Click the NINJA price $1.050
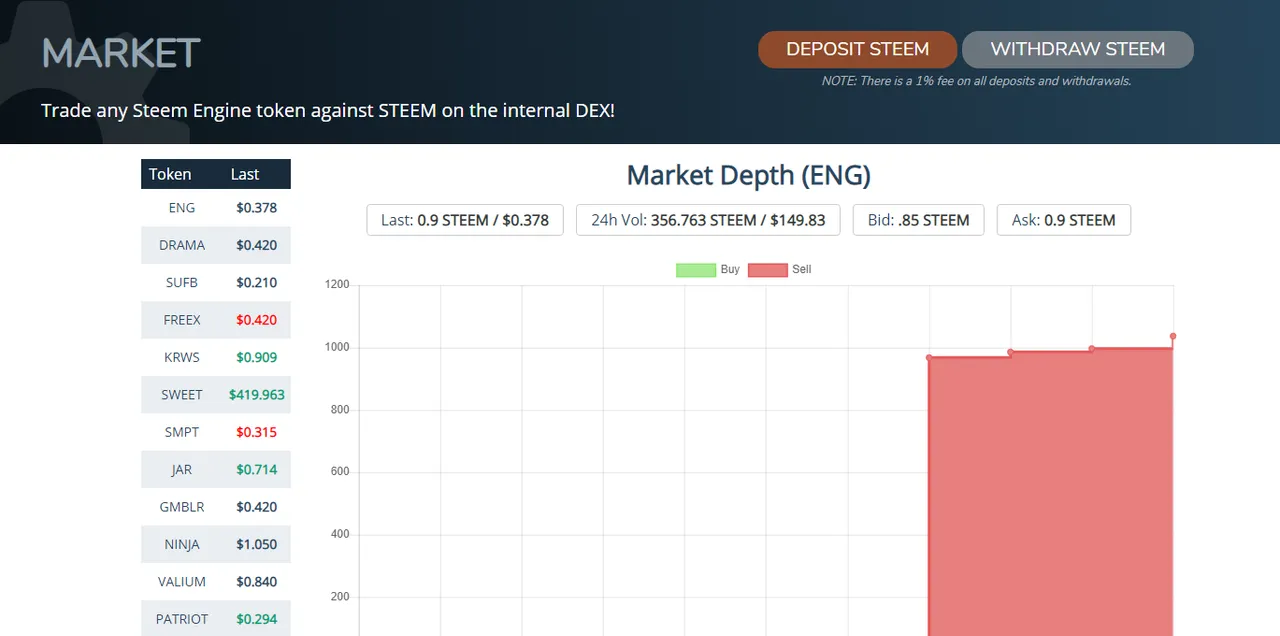The height and width of the screenshot is (636, 1280). click(257, 544)
